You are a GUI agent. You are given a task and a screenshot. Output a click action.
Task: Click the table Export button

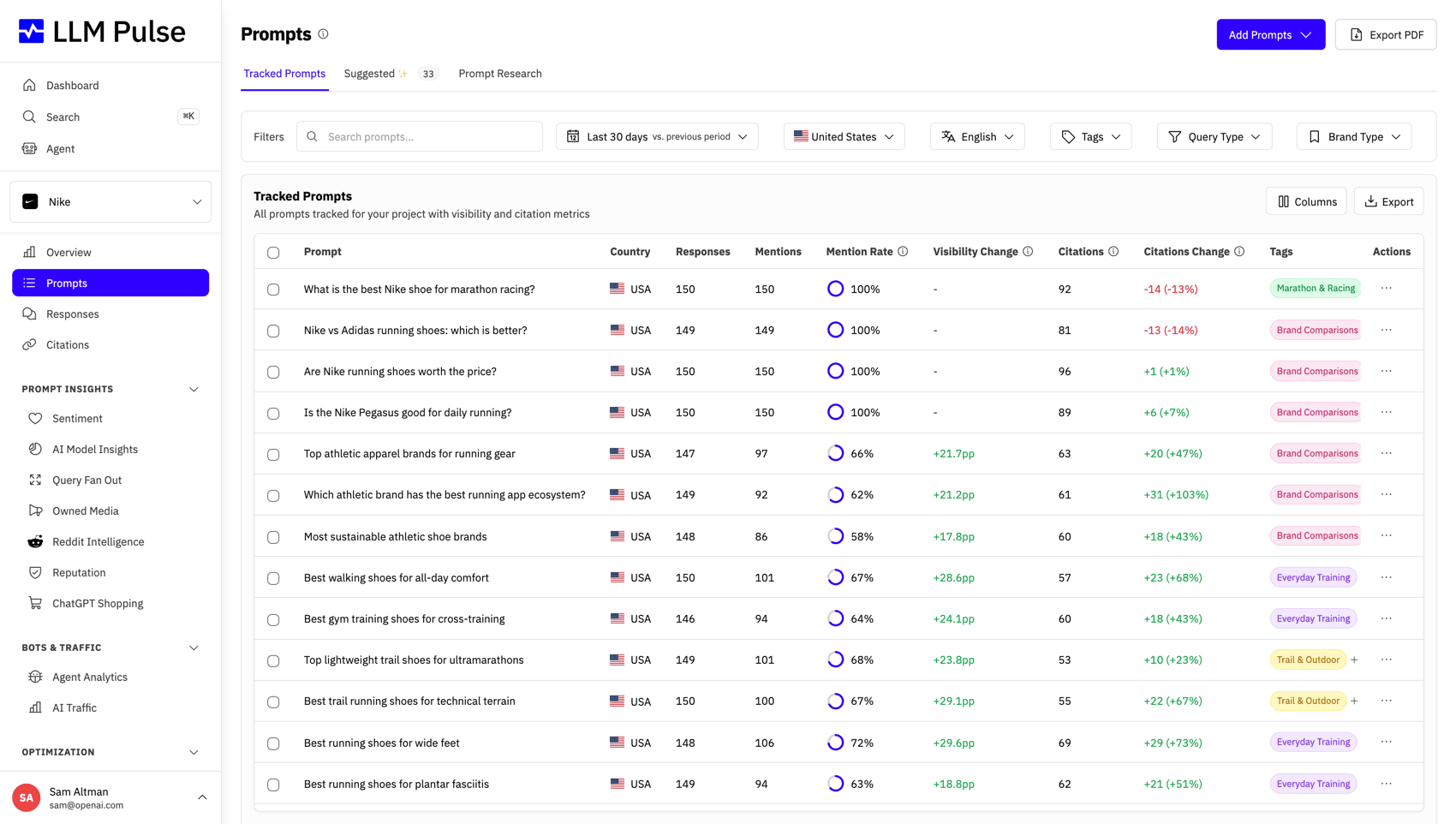click(x=1388, y=201)
